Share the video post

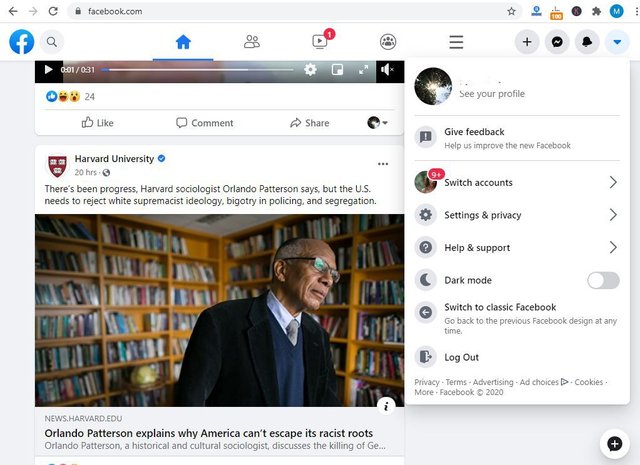pyautogui.click(x=309, y=122)
